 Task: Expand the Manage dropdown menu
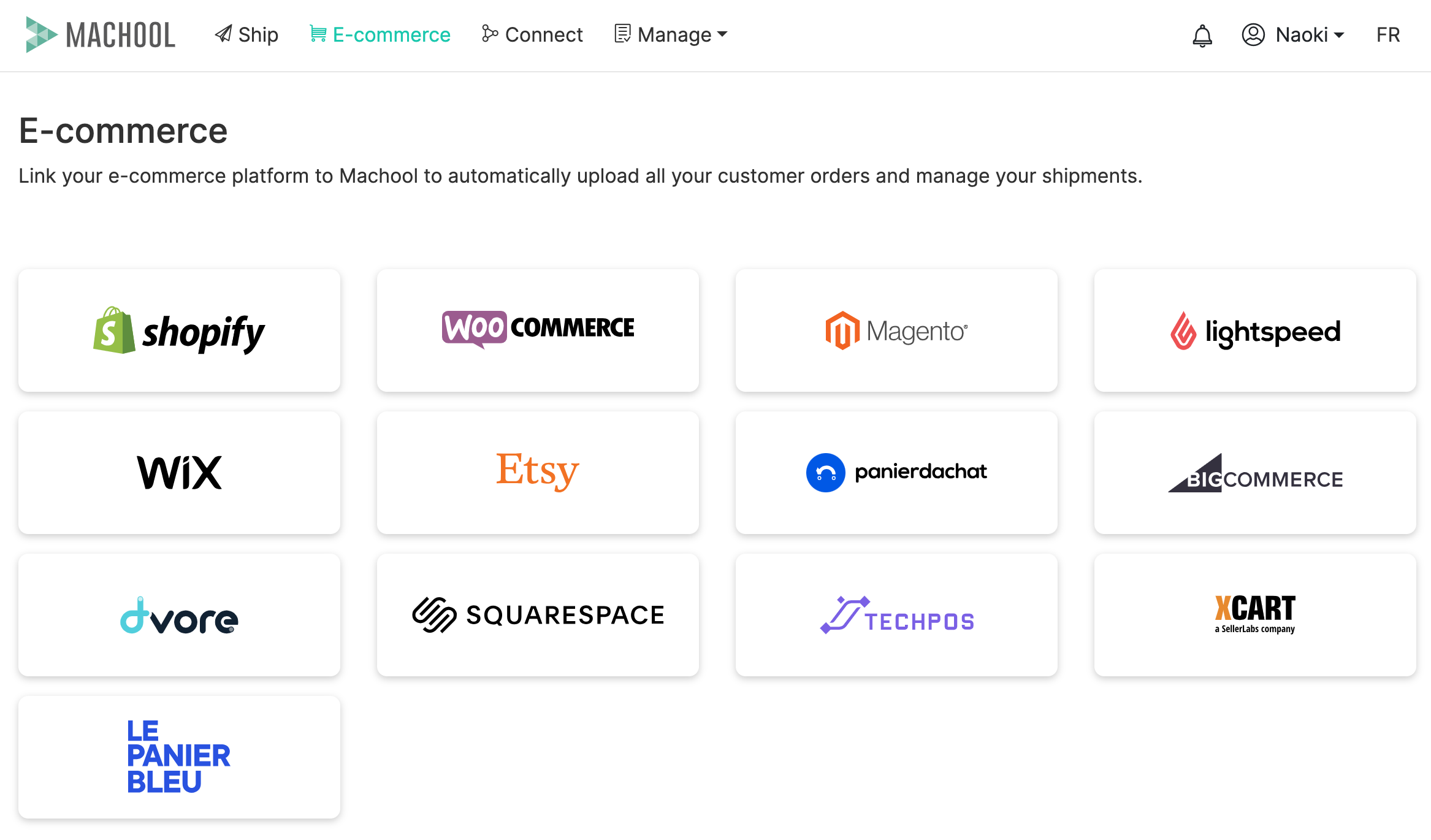point(671,35)
